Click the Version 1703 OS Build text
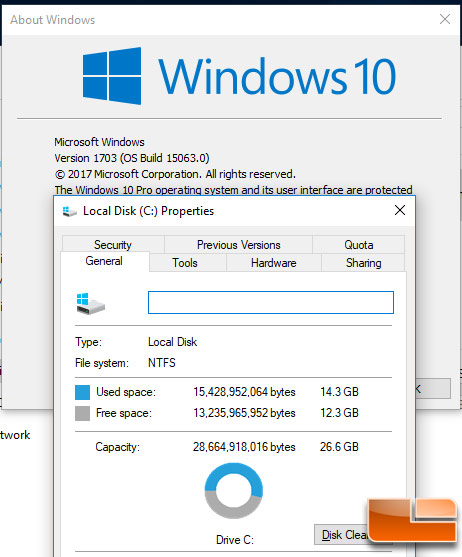This screenshot has height=557, width=462. click(x=132, y=158)
